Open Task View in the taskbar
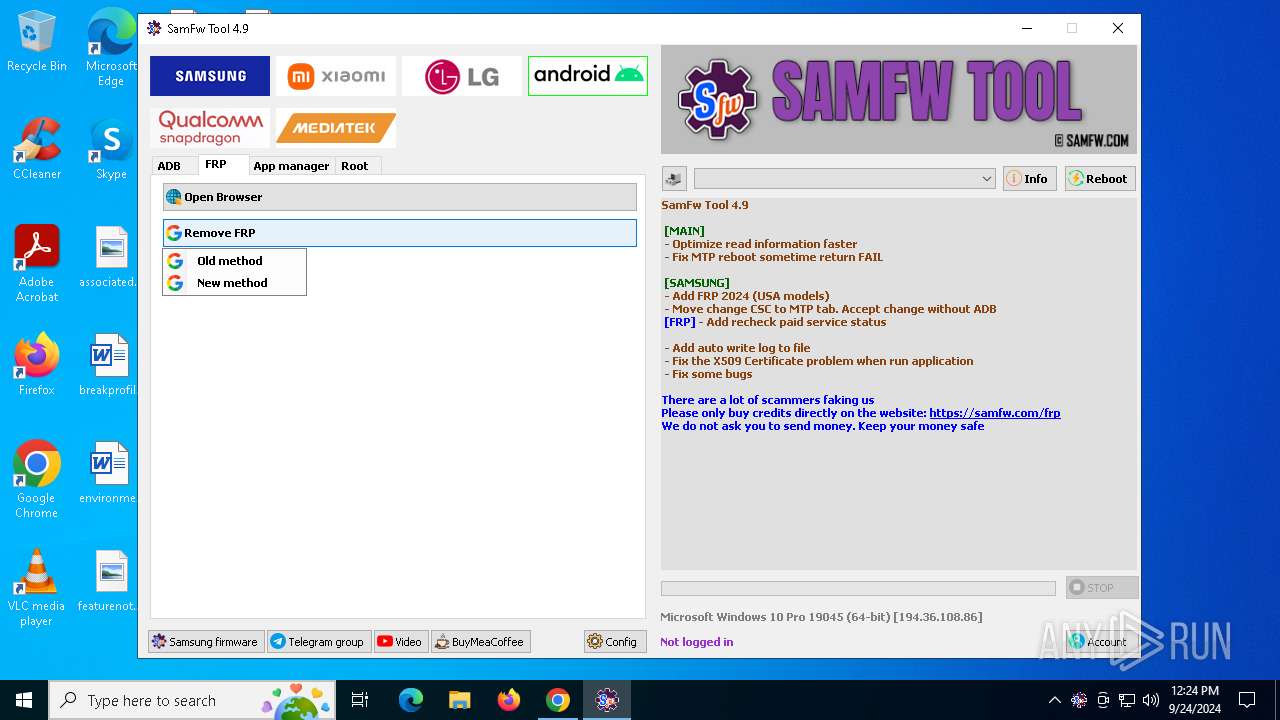1280x720 pixels. 361,700
